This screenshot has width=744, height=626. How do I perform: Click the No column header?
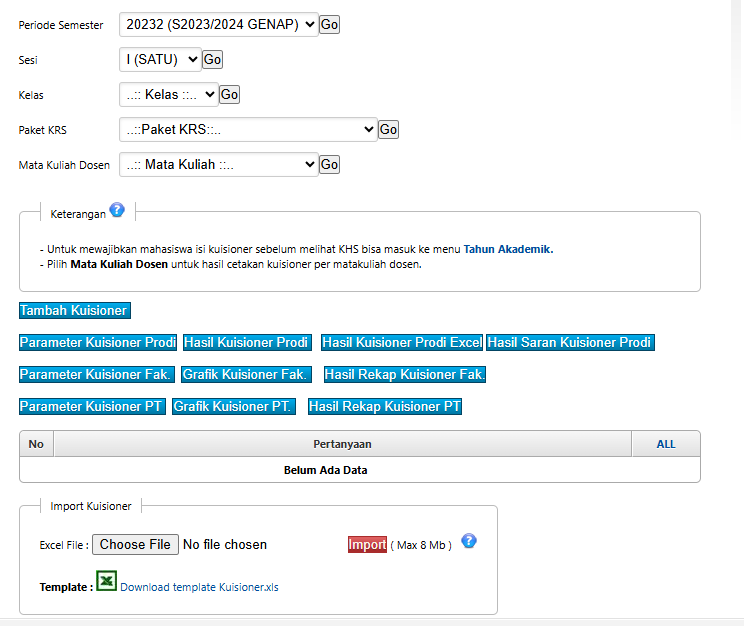(36, 444)
